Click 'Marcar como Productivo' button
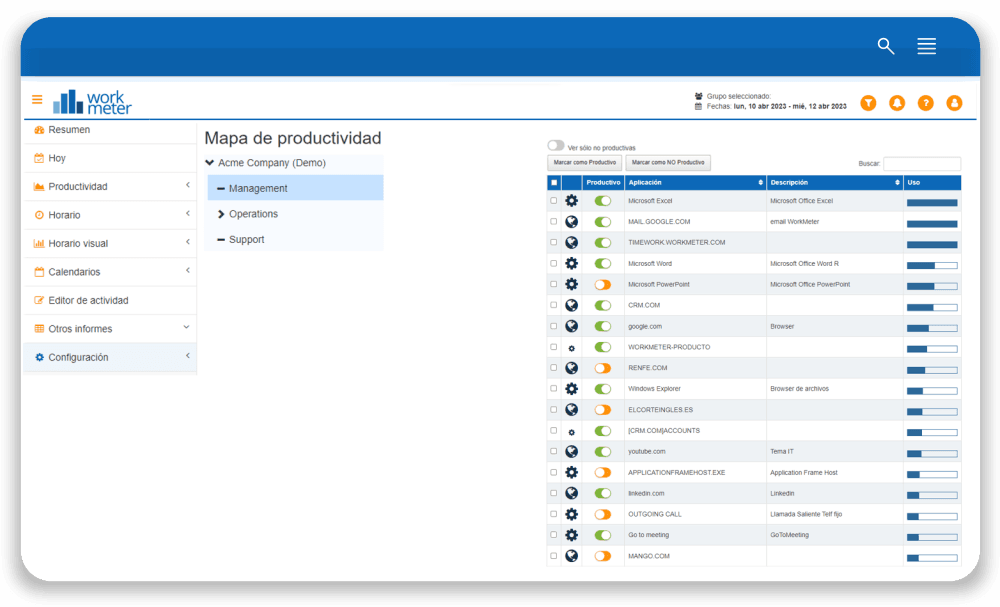Screen dimensions: 1000x607 [x=584, y=163]
